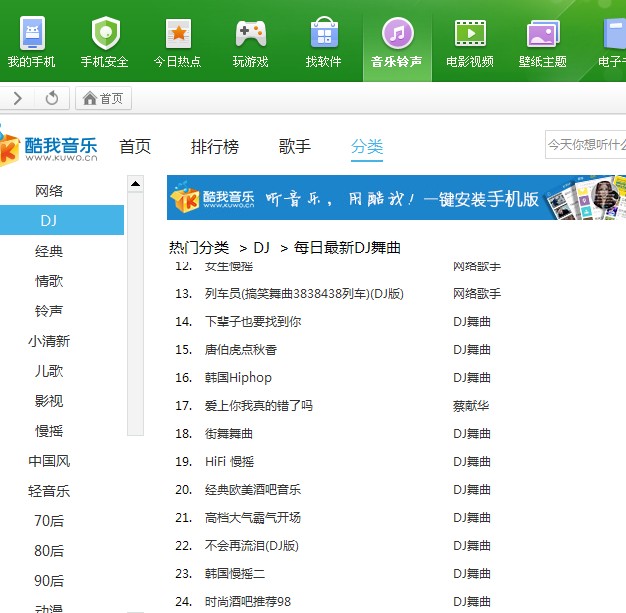Click the 今天你想听什么 search field
The image size is (626, 613).
click(x=585, y=145)
